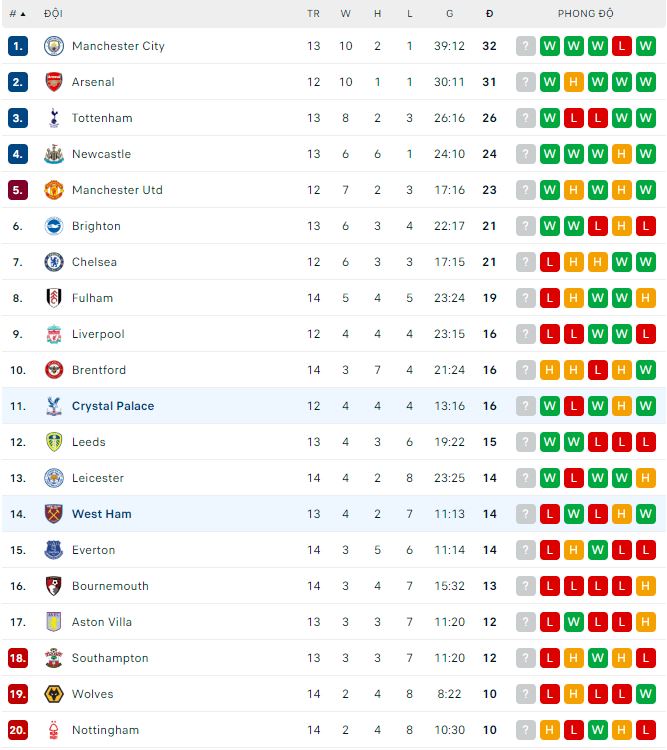Open the Crystal Palace team link
The height and width of the screenshot is (750, 667).
(x=113, y=406)
